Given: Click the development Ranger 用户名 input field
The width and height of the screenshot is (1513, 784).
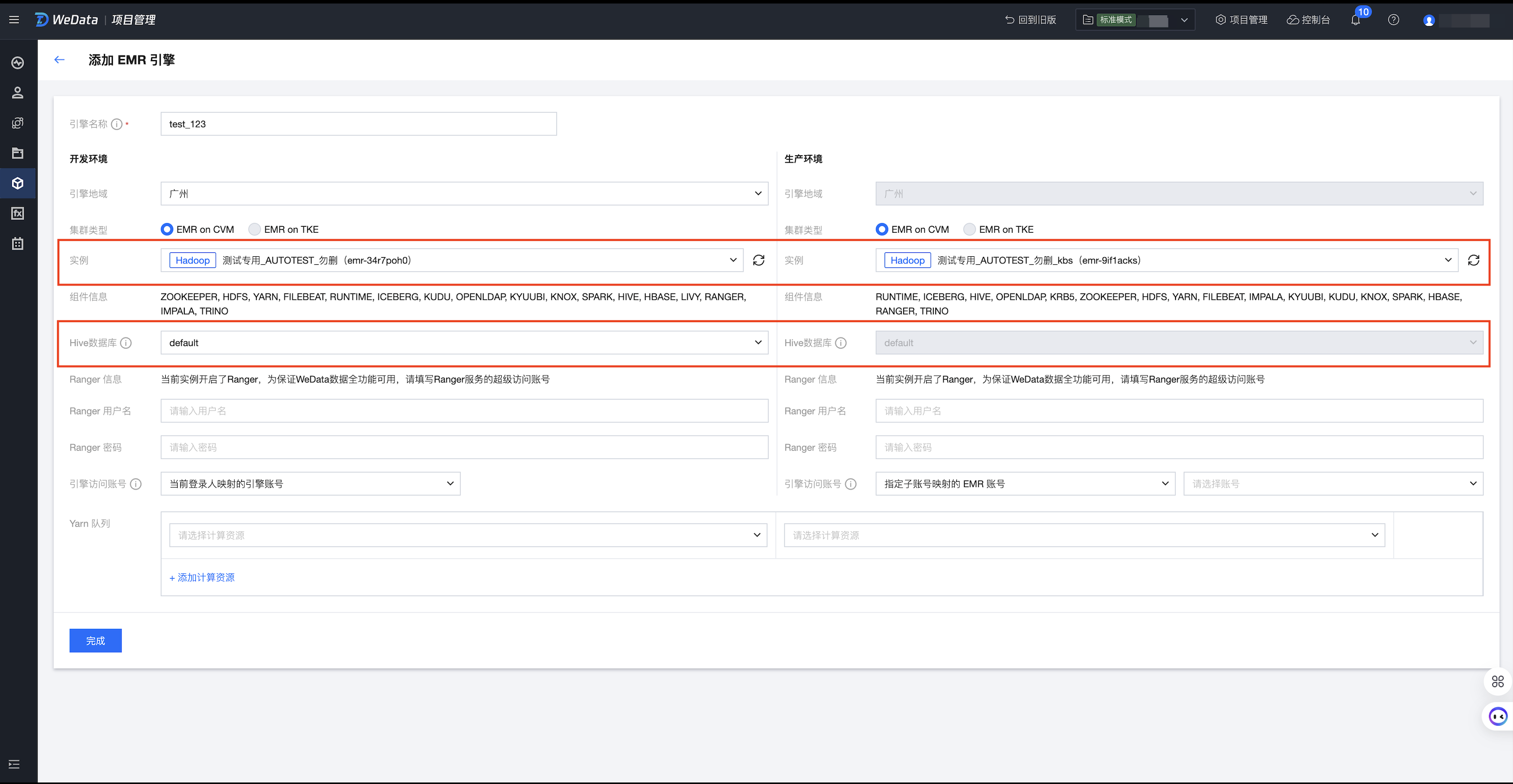Looking at the screenshot, I should tap(464, 411).
